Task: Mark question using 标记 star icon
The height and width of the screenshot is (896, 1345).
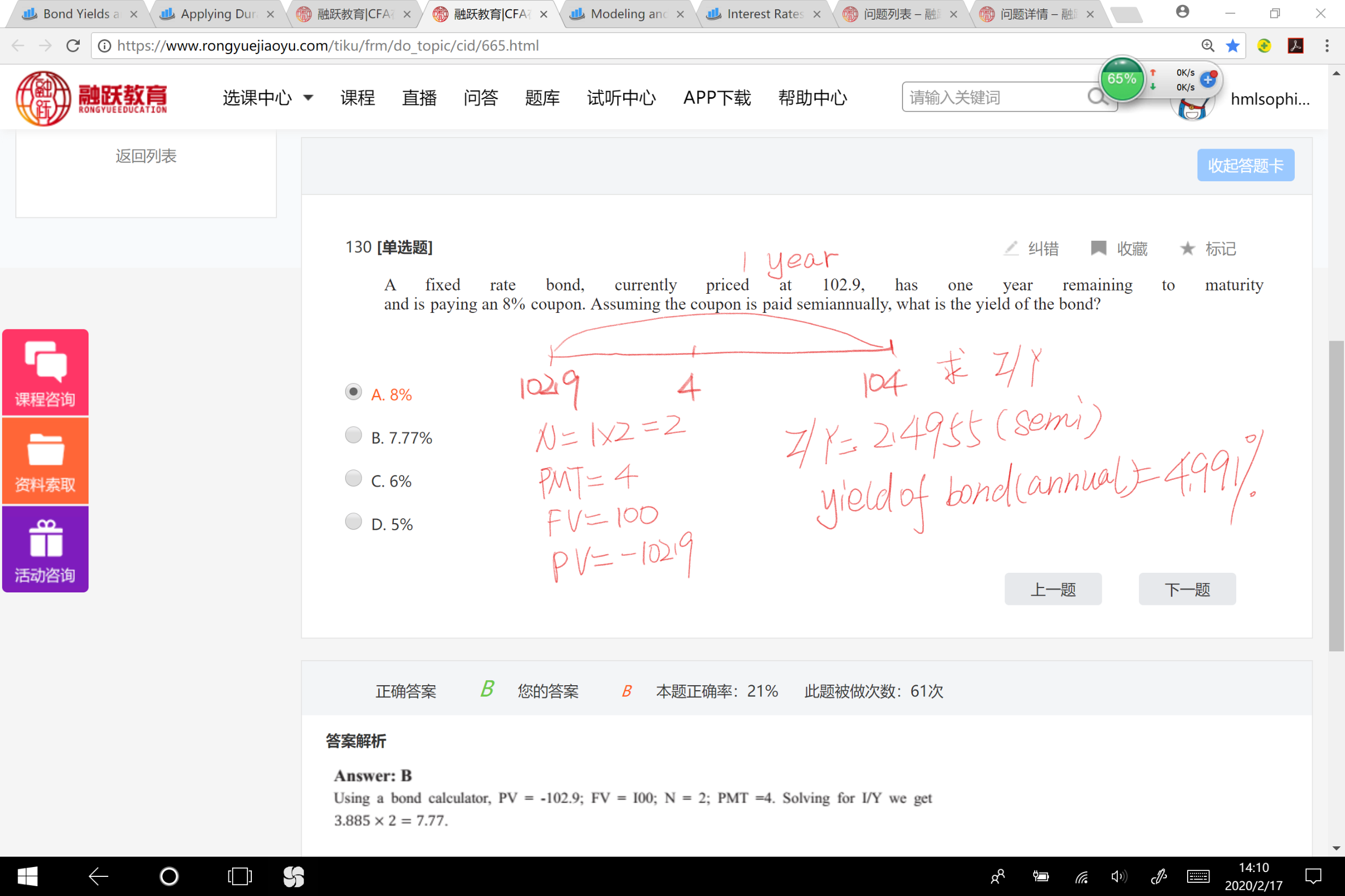Action: coord(1187,248)
